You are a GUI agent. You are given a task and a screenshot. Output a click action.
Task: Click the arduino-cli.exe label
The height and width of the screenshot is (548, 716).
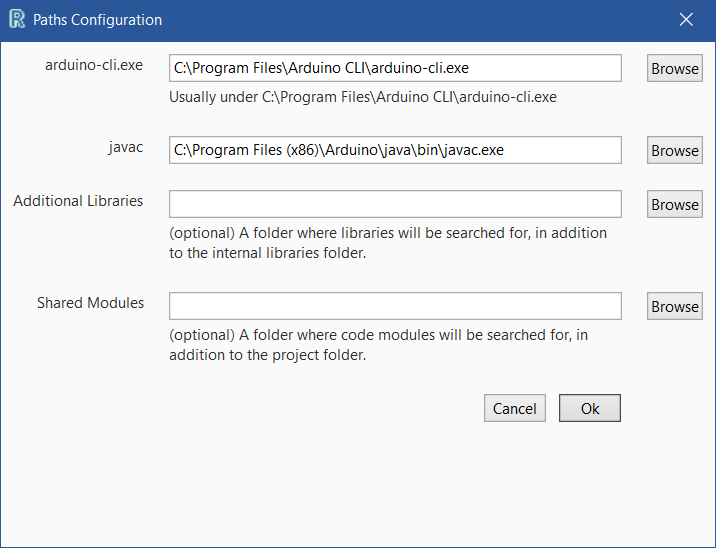(x=94, y=65)
